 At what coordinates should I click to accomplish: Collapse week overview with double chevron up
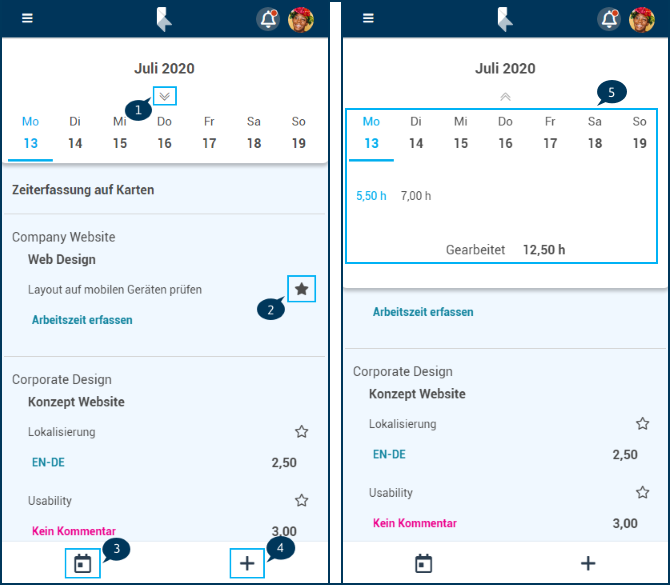(505, 97)
